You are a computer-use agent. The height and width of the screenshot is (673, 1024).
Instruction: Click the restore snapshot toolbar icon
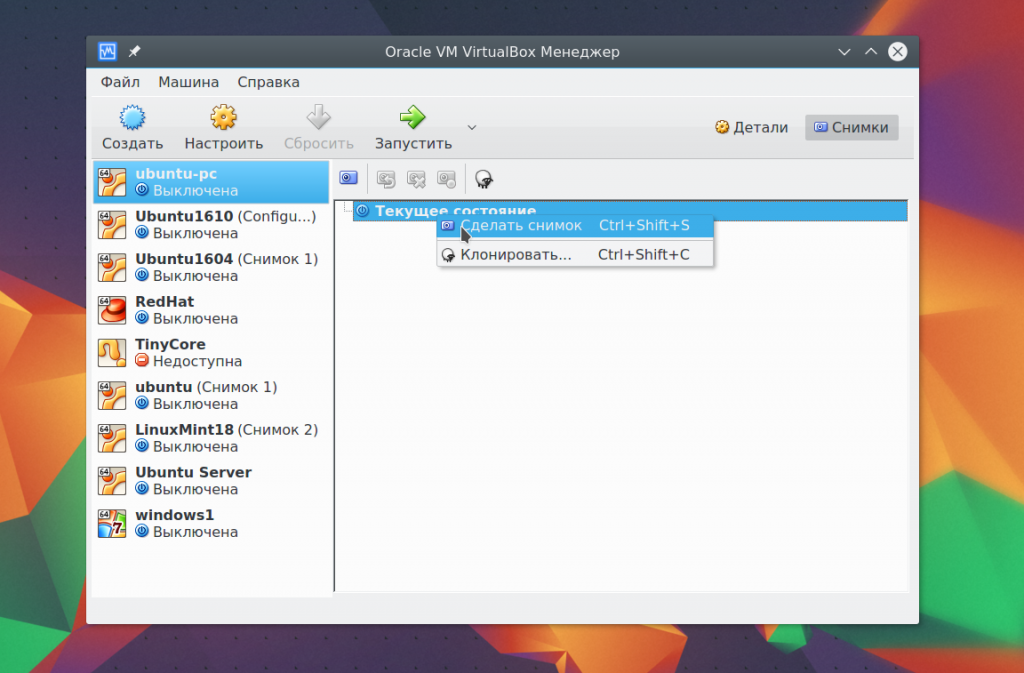point(386,179)
